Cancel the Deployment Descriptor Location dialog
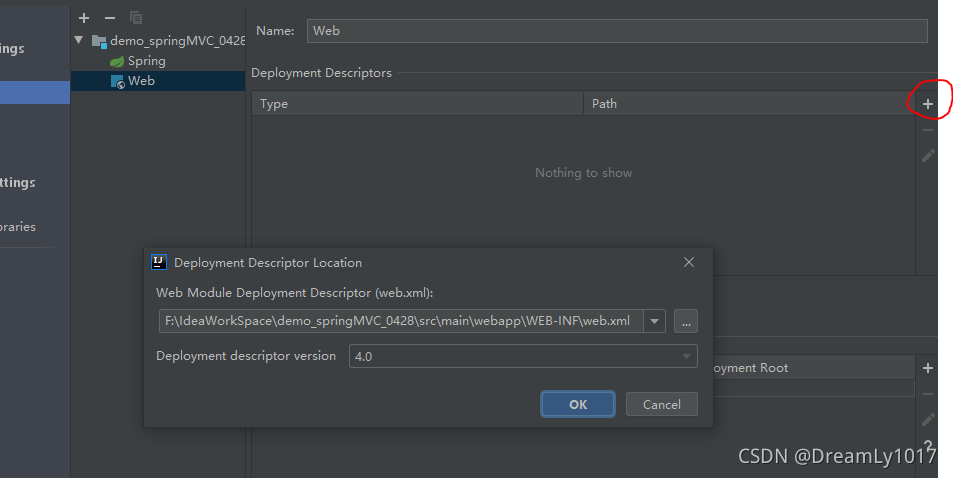Viewport: 953px width, 478px height. (661, 404)
